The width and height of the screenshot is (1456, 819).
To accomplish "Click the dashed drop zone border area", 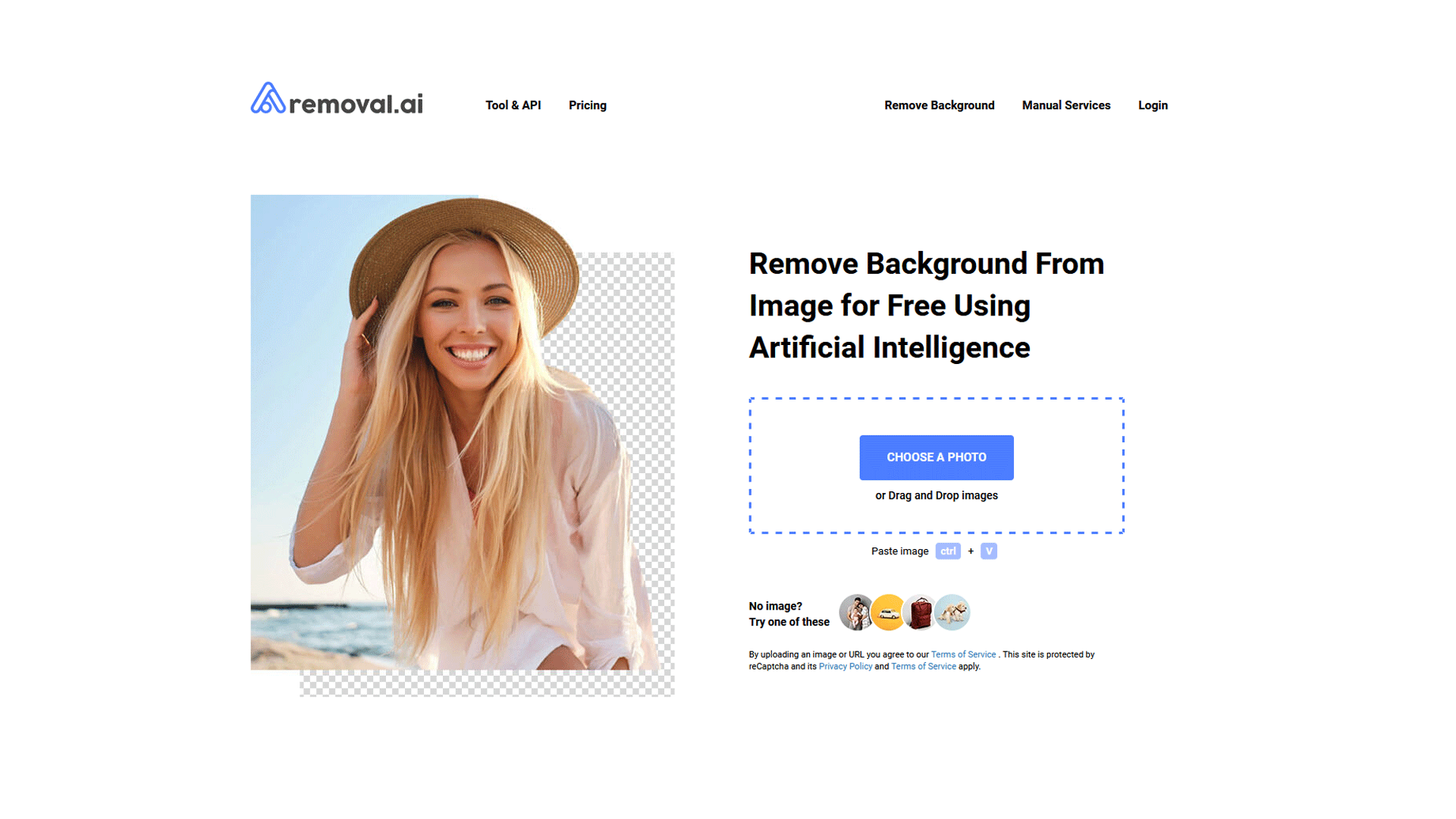I will click(x=937, y=465).
